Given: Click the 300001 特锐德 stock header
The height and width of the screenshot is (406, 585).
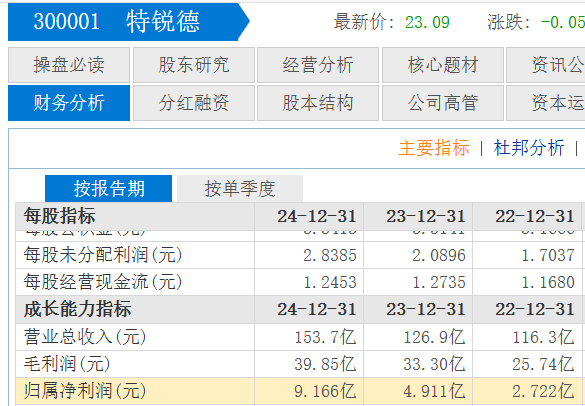Looking at the screenshot, I should [x=123, y=22].
